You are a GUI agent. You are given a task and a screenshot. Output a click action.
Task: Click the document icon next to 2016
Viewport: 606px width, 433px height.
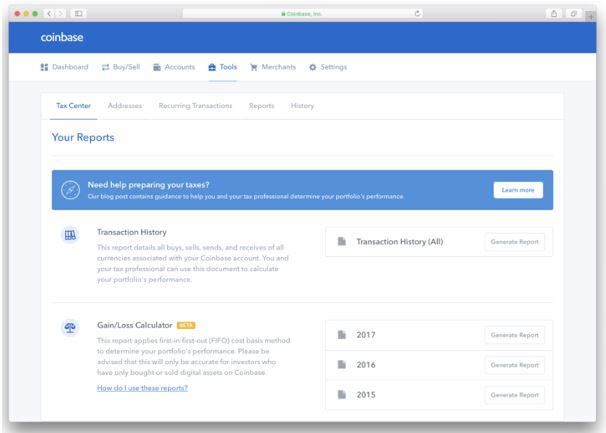(x=342, y=364)
